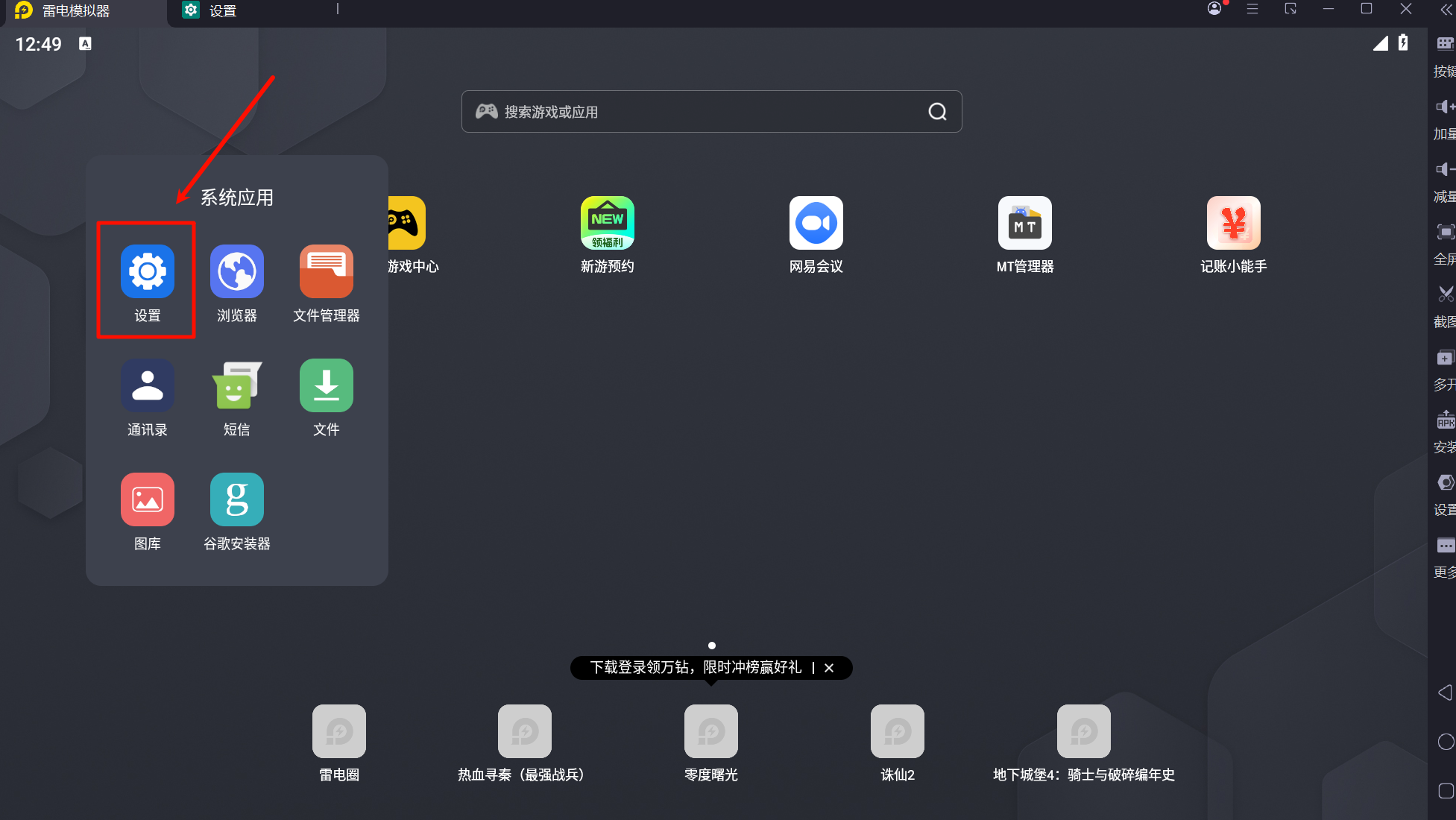This screenshot has width=1456, height=820.
Task: Open the 网易会议 meeting app
Action: [816, 224]
